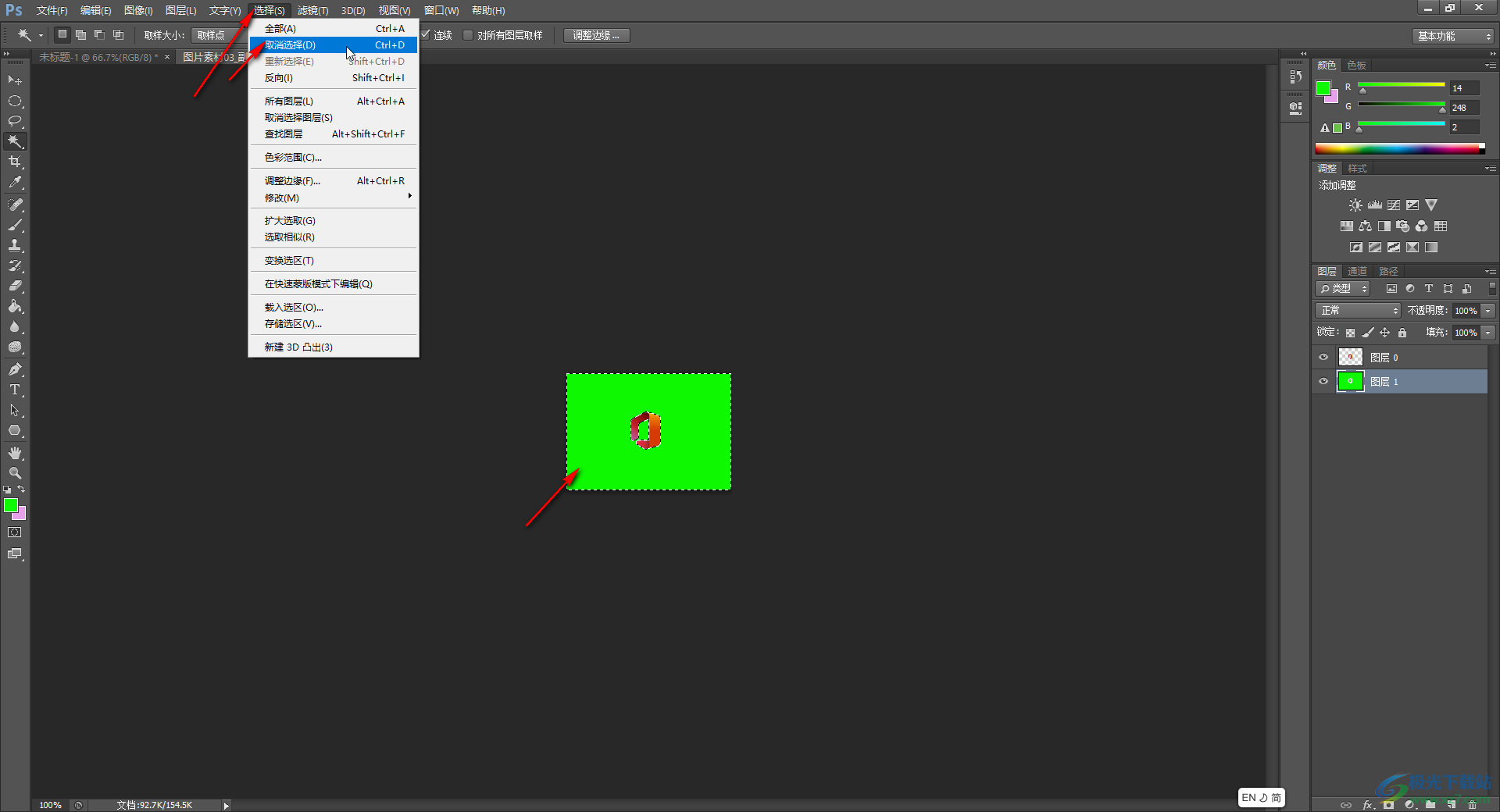Select the Lasso tool

(x=15, y=121)
